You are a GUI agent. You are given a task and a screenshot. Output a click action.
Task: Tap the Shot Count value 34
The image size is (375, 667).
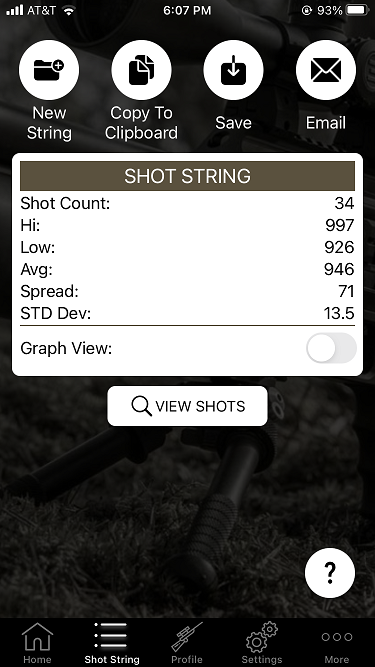[x=344, y=203]
